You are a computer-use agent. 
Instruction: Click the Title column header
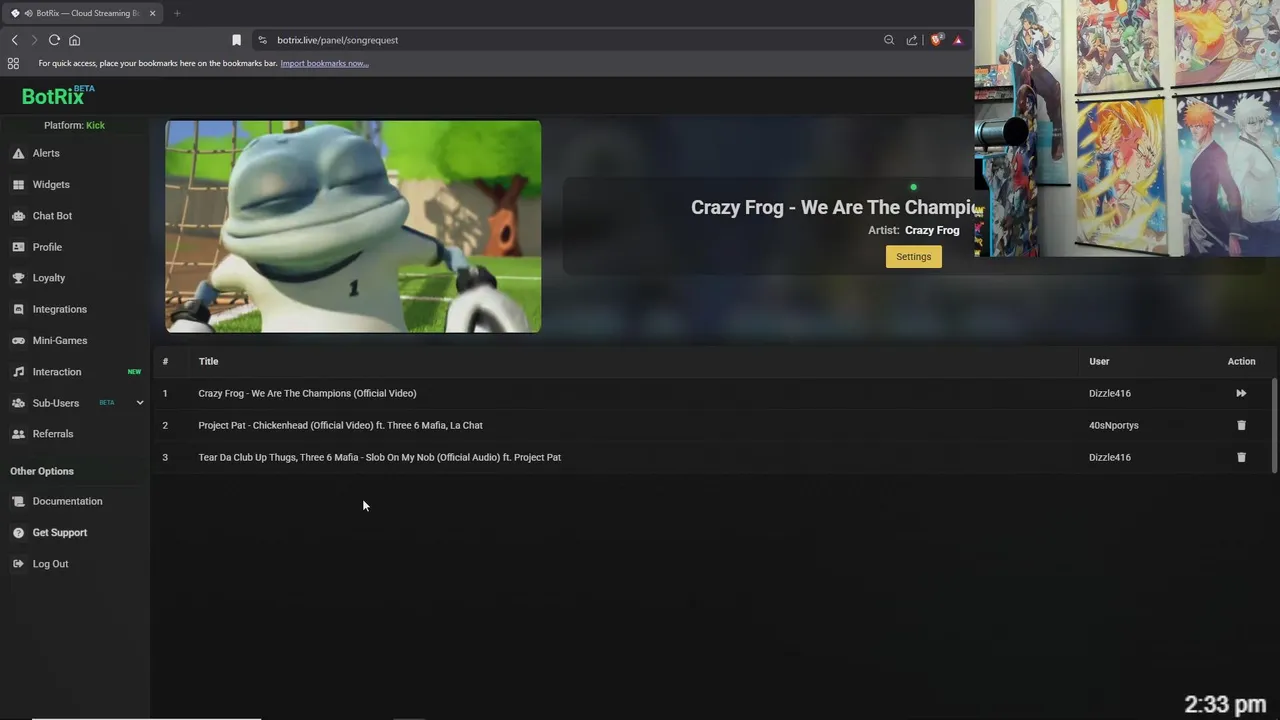[208, 361]
